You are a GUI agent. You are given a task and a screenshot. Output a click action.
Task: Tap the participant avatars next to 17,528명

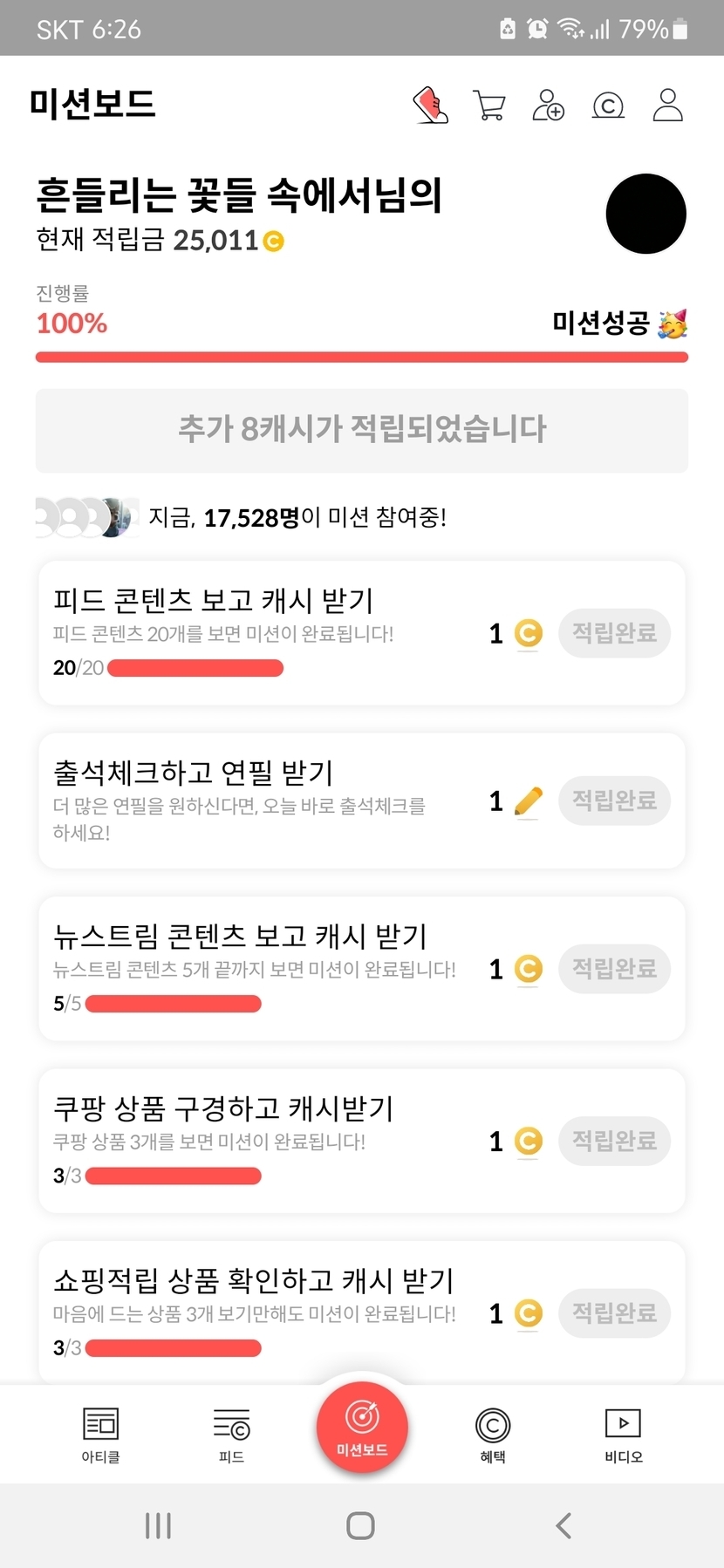tap(86, 517)
